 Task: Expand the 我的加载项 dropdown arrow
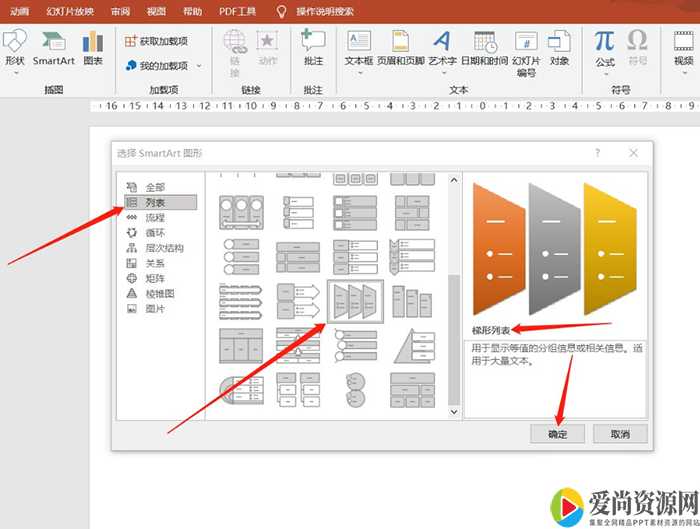point(198,66)
